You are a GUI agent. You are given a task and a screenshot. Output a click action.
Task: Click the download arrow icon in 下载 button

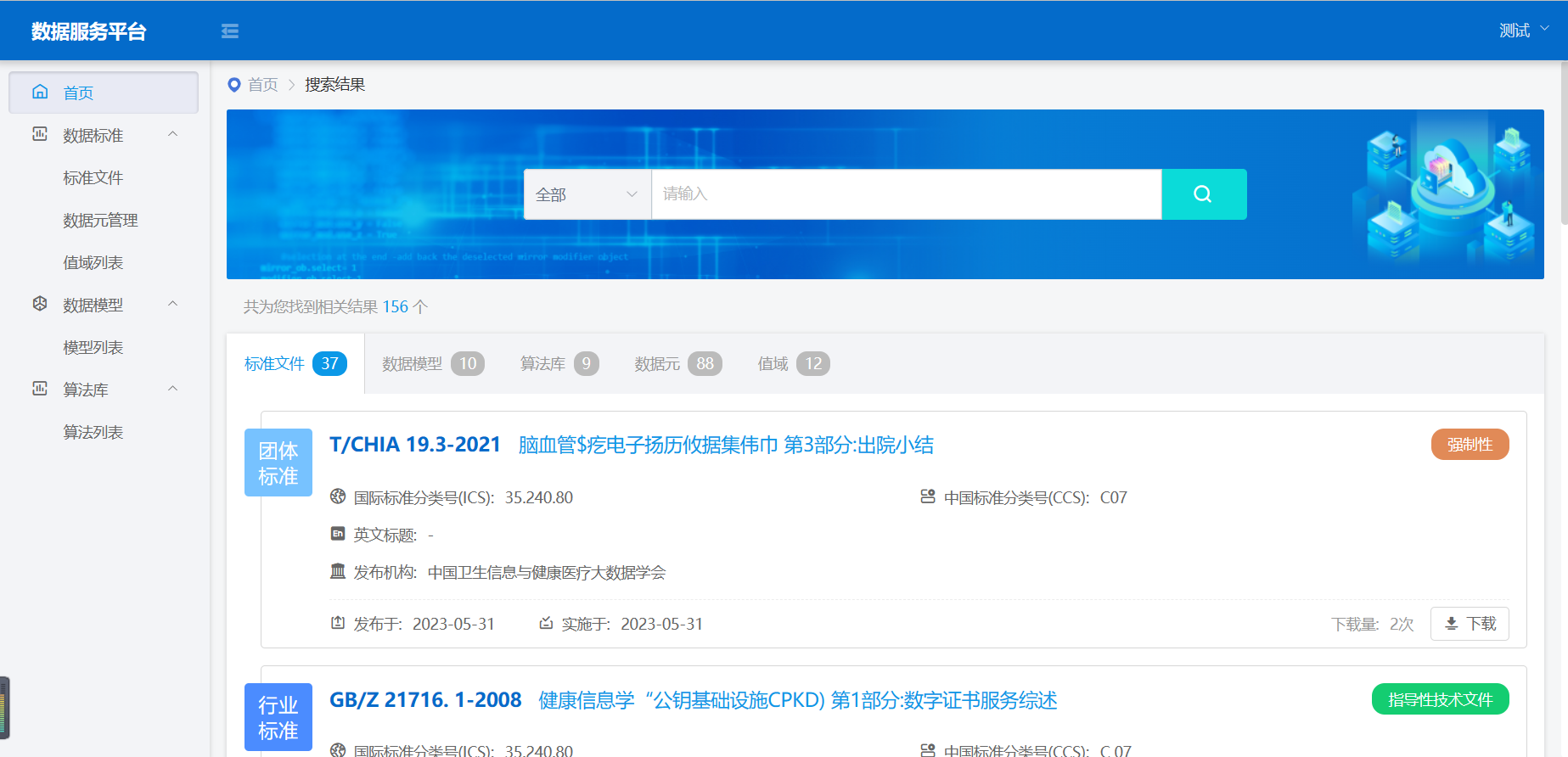[1452, 624]
